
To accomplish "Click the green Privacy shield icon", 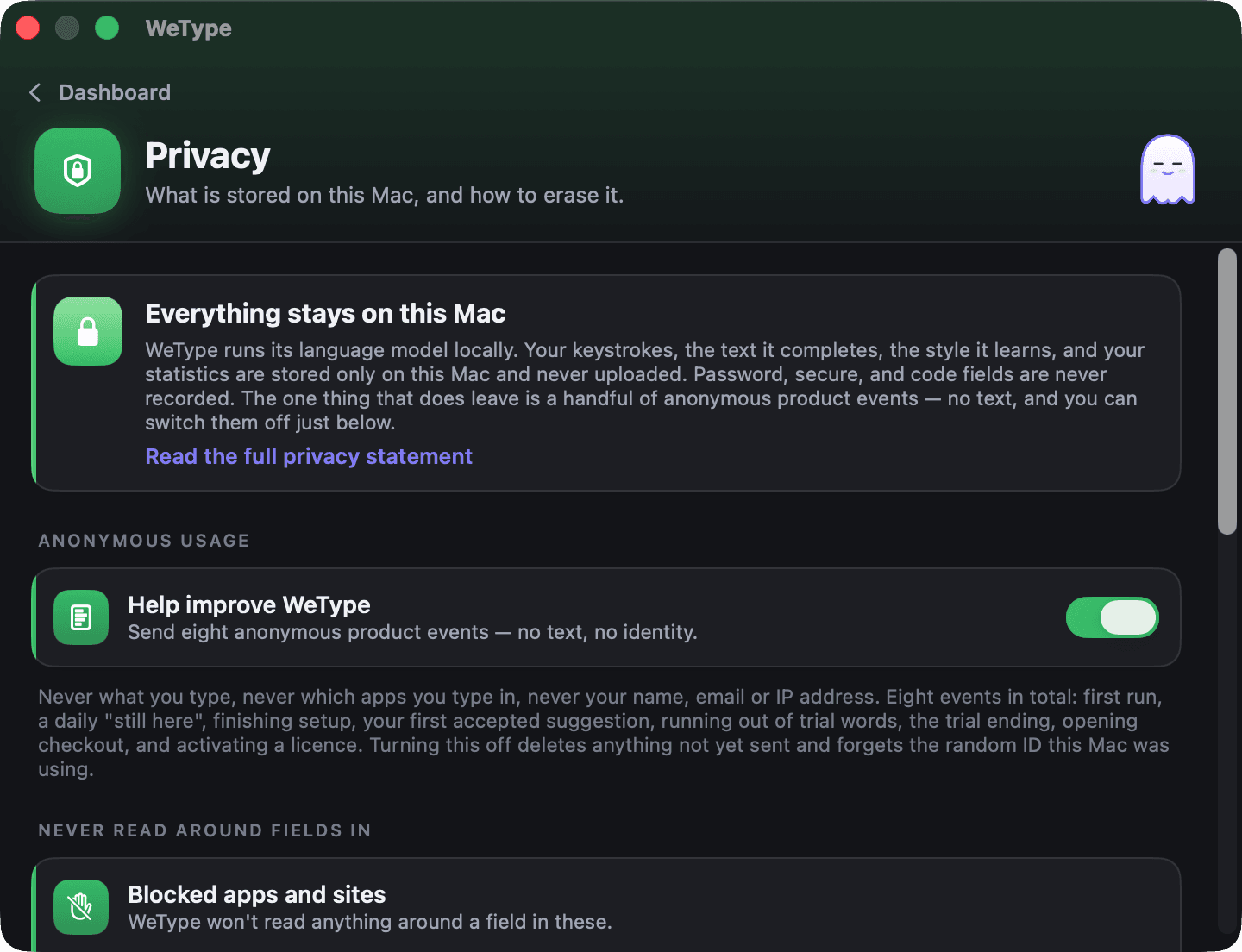I will click(78, 171).
